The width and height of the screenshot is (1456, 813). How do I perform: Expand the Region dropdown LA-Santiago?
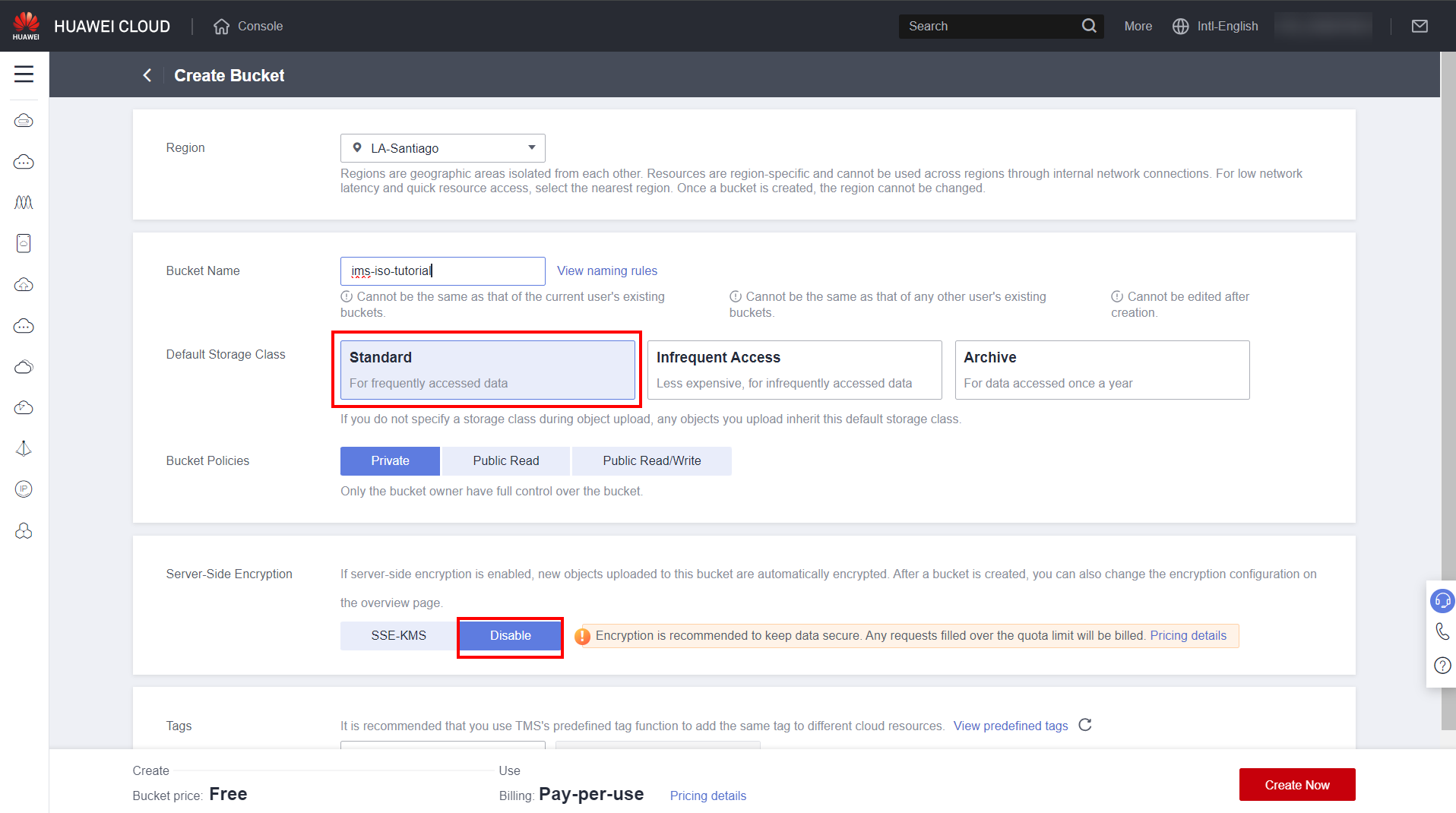[442, 148]
